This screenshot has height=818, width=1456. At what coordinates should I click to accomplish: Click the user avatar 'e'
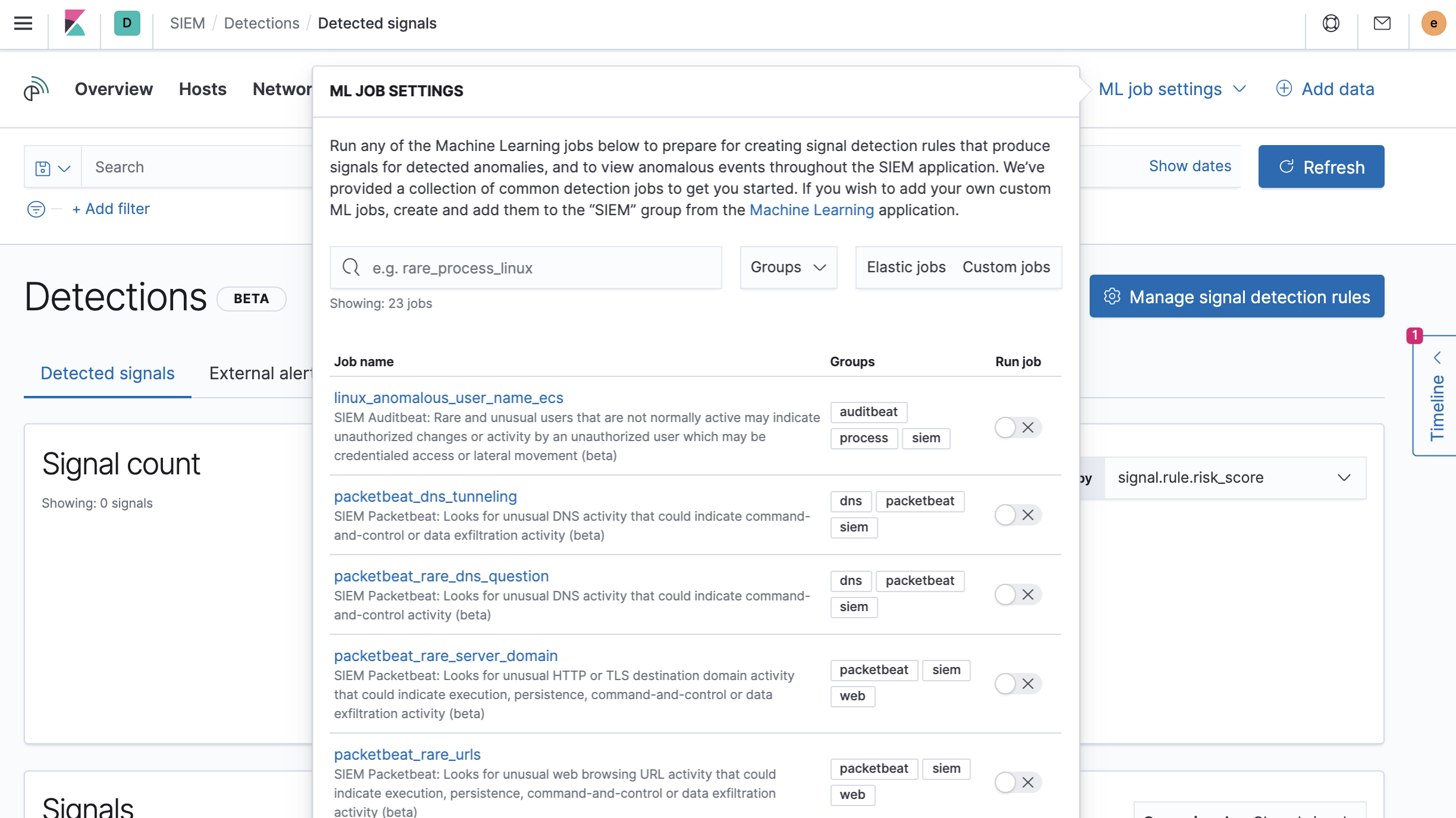point(1433,23)
